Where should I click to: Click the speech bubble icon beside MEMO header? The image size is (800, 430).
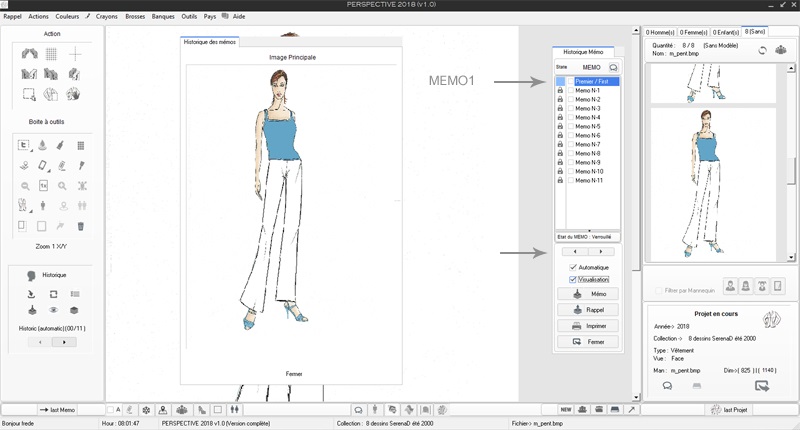(x=613, y=67)
